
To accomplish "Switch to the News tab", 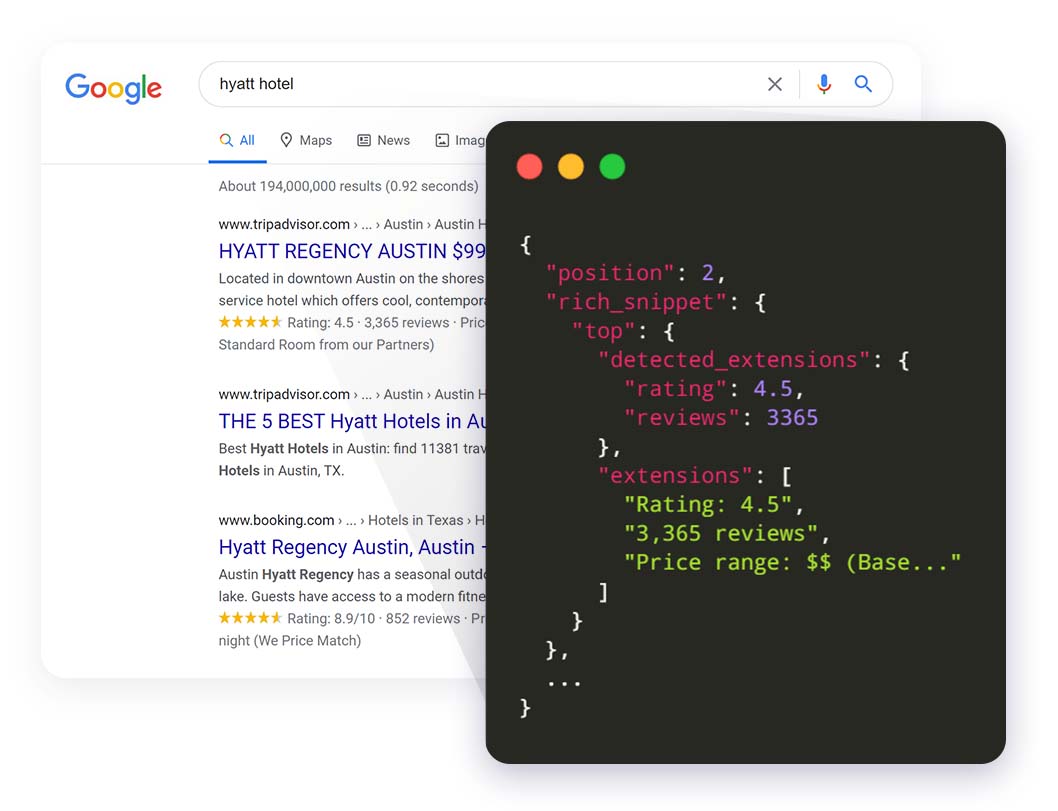I will pos(383,141).
